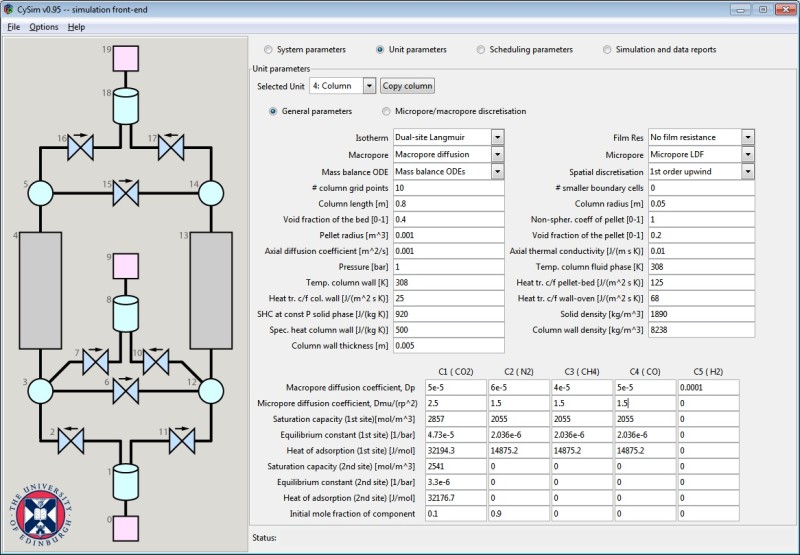This screenshot has height=555, width=800.
Task: Open the Options menu
Action: pyautogui.click(x=44, y=27)
